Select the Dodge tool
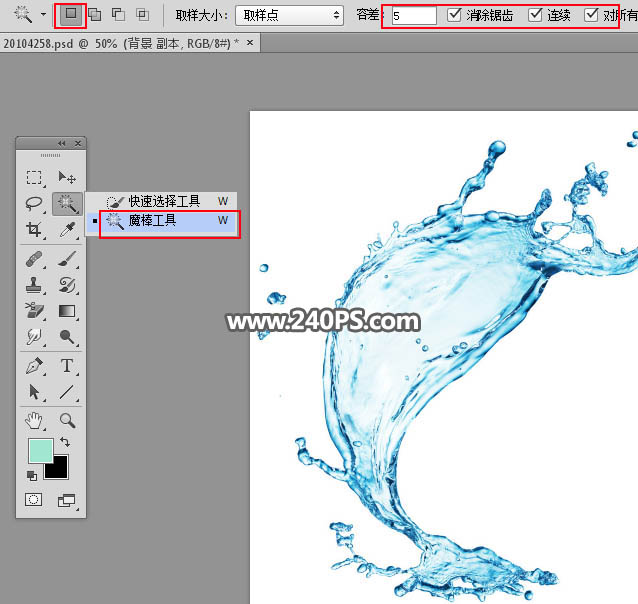This screenshot has height=604, width=638. pyautogui.click(x=67, y=337)
